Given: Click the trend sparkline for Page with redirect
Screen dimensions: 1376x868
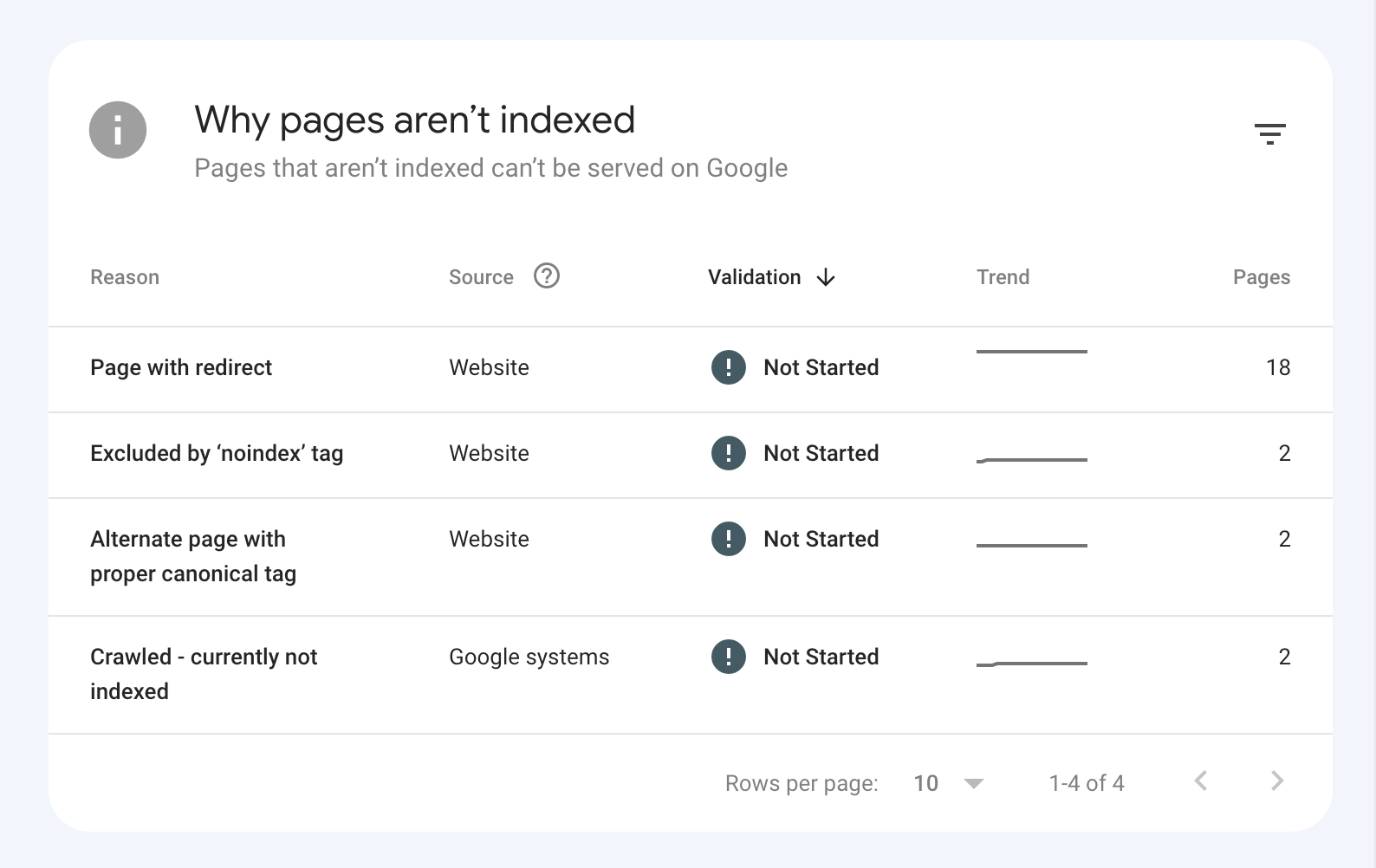Looking at the screenshot, I should click(x=1031, y=352).
